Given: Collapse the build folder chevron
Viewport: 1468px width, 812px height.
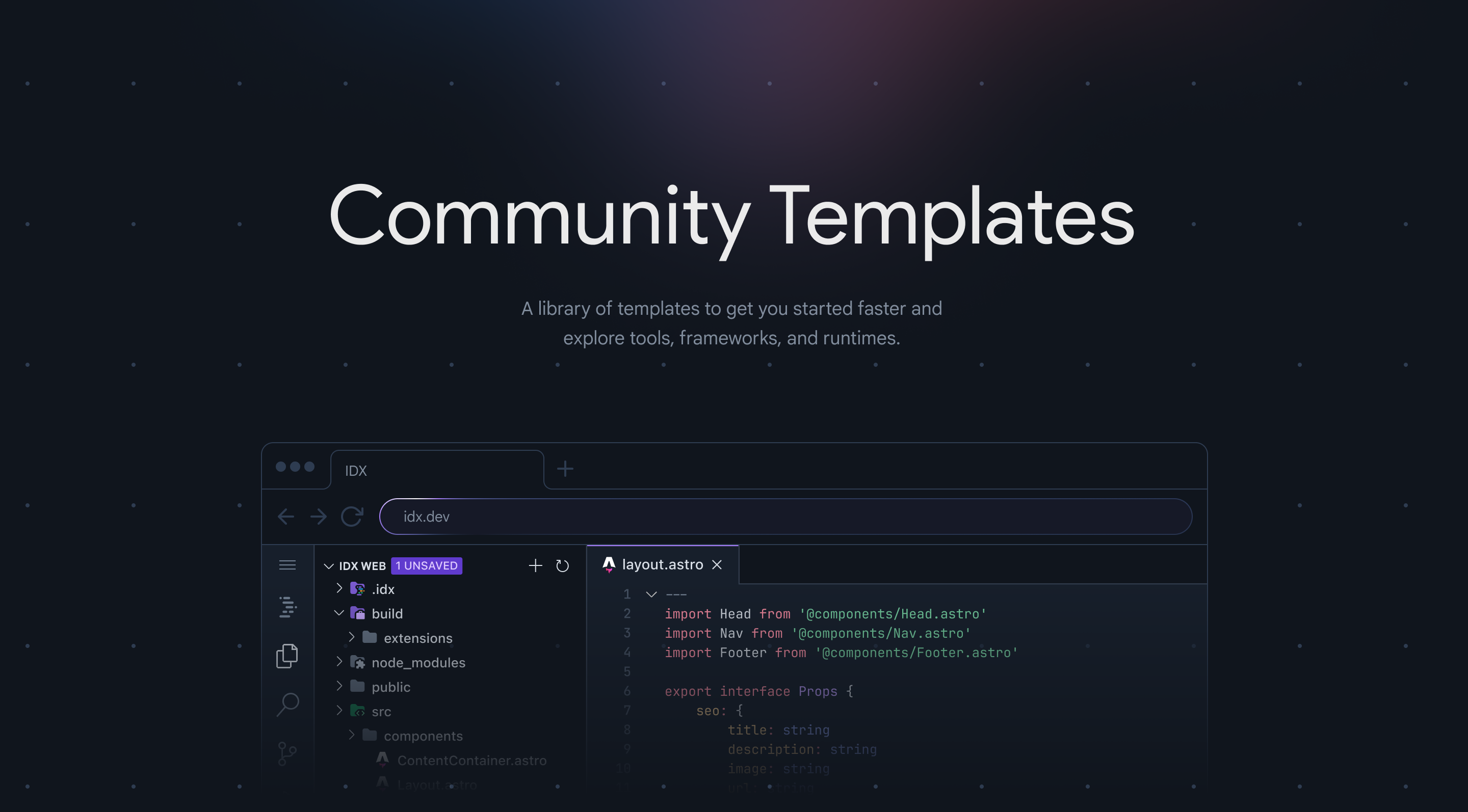Looking at the screenshot, I should point(339,613).
